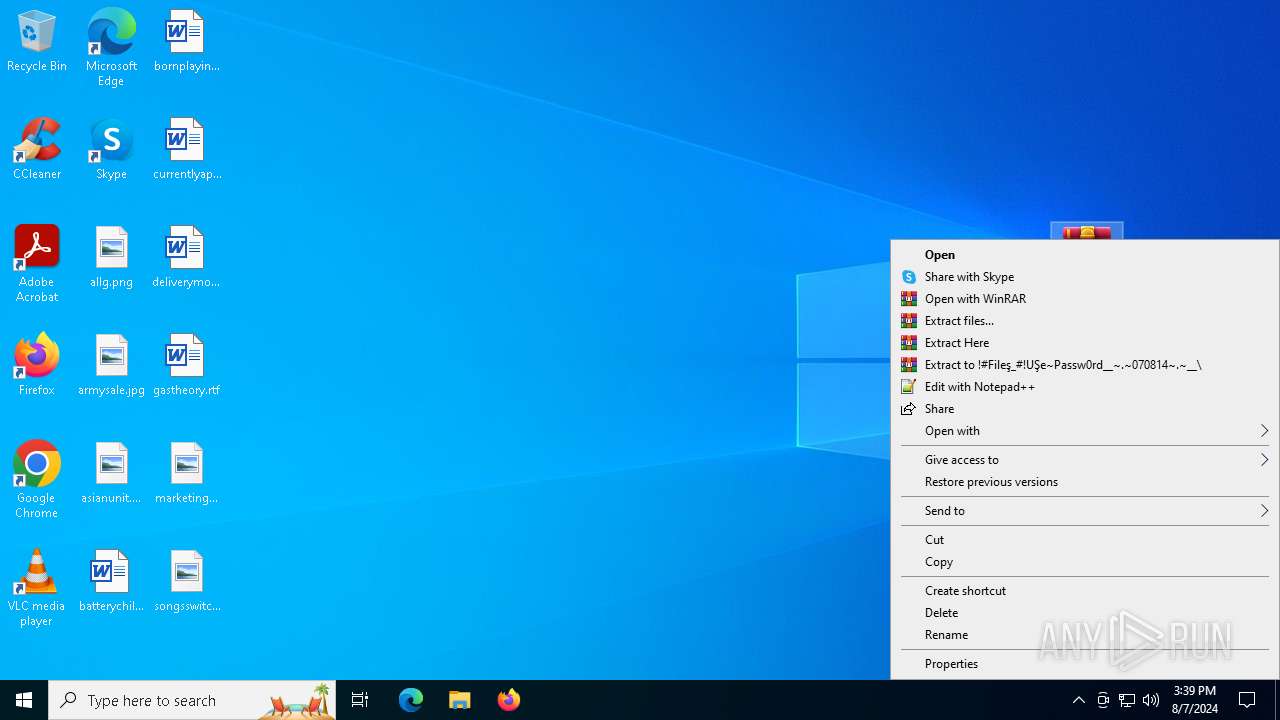The width and height of the screenshot is (1280, 720).
Task: Click the WinRAR archive icon behind the menu
Action: point(1087,231)
